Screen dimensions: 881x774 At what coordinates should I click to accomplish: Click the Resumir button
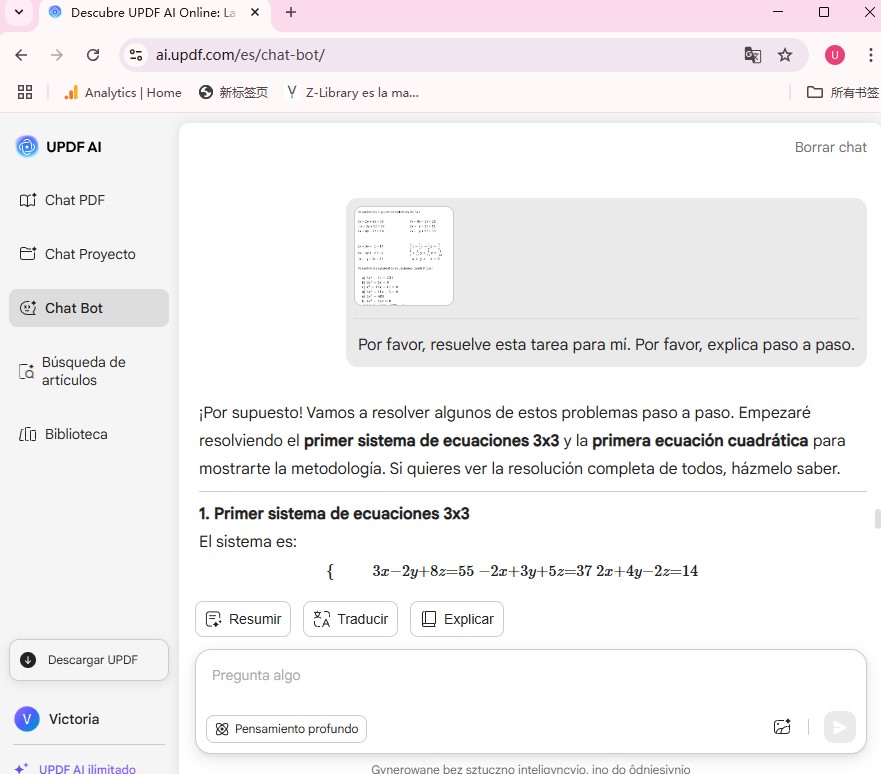tap(243, 619)
